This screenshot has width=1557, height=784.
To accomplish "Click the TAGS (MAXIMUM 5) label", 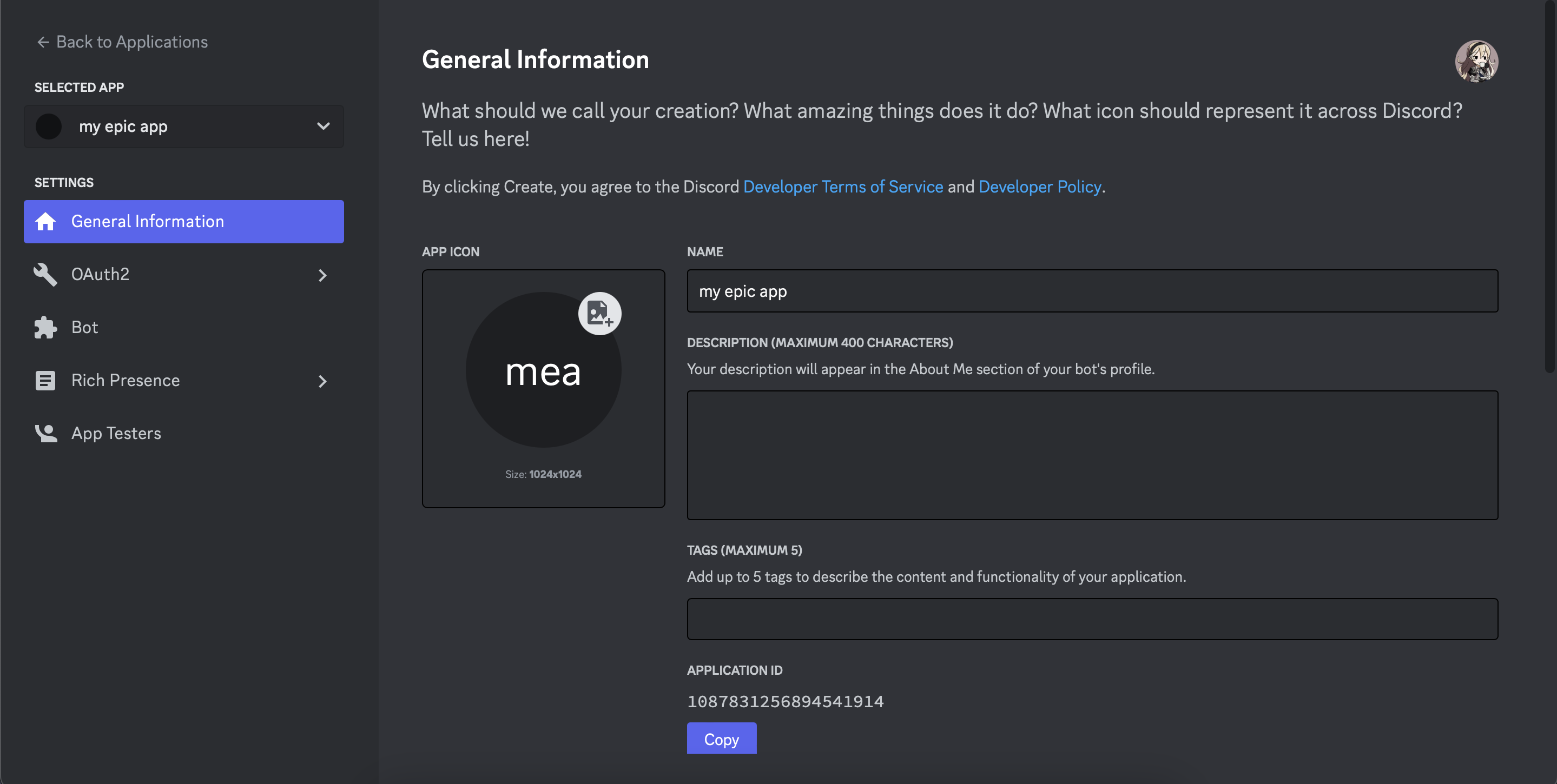I will (744, 550).
